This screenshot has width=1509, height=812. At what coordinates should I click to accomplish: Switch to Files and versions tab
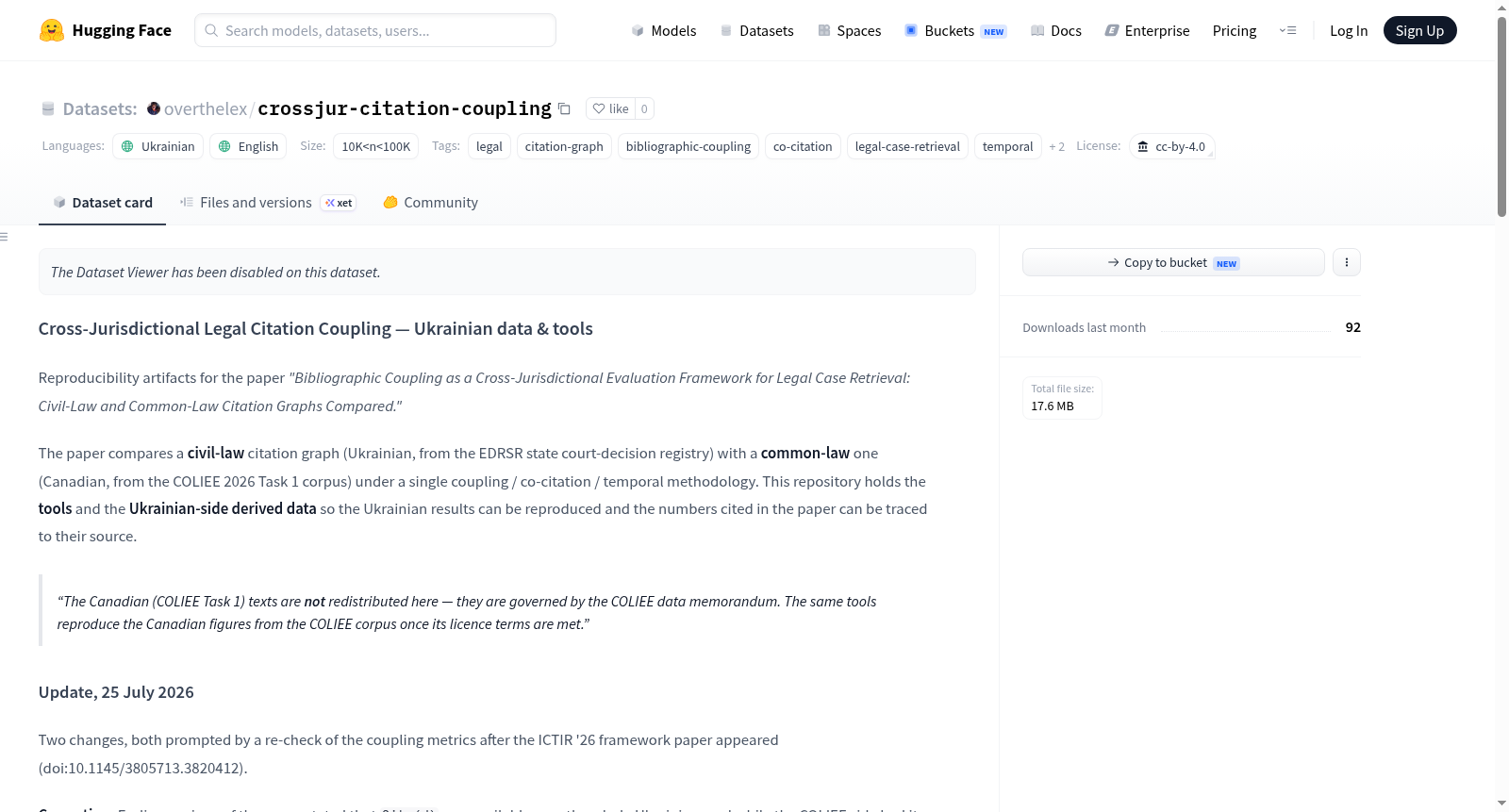click(268, 202)
